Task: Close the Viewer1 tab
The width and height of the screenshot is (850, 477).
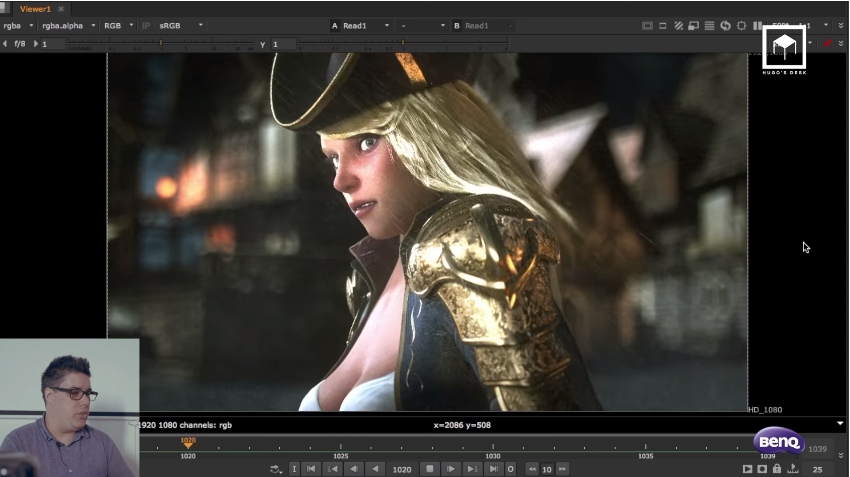Action: click(61, 9)
